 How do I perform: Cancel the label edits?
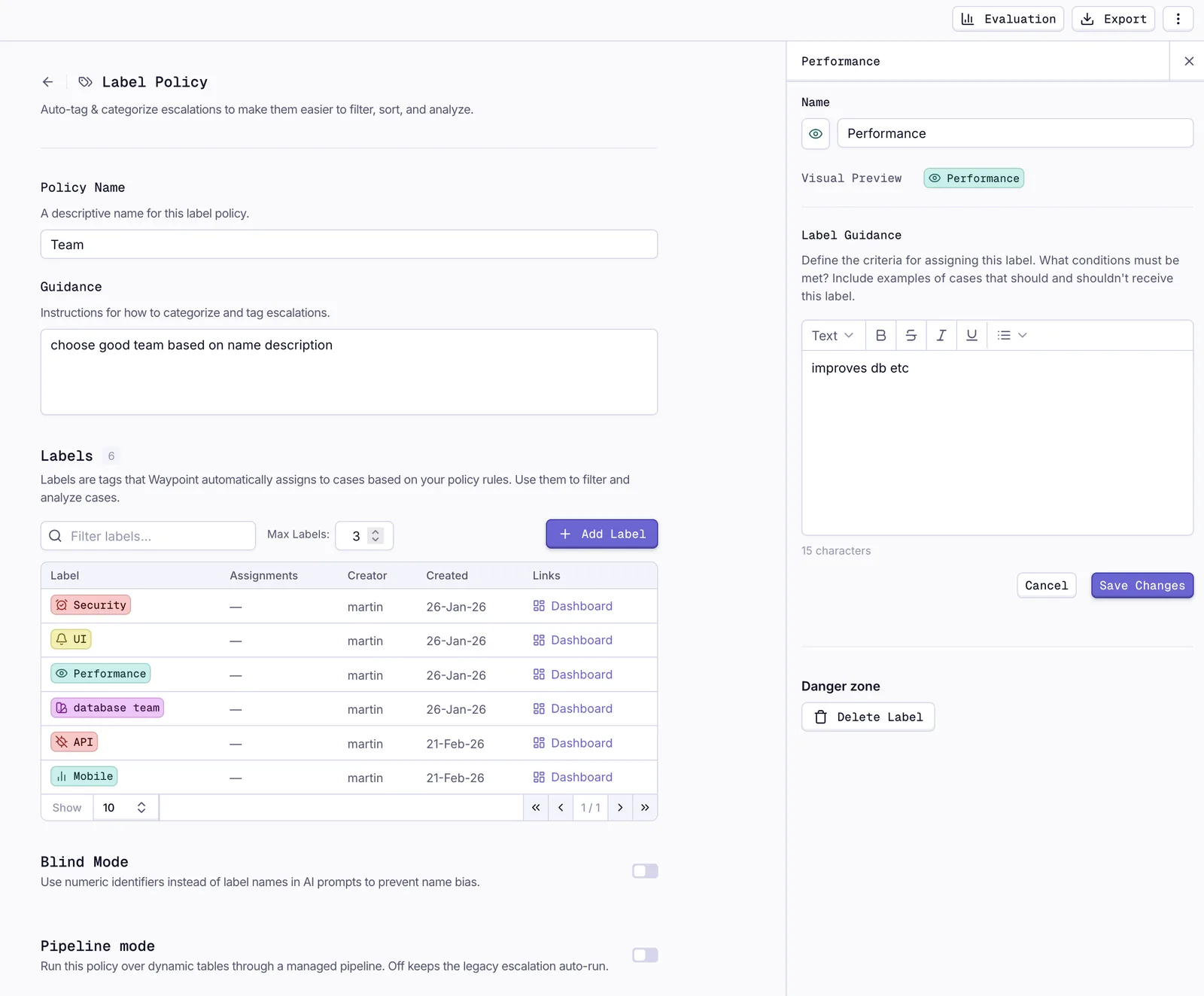(1047, 586)
